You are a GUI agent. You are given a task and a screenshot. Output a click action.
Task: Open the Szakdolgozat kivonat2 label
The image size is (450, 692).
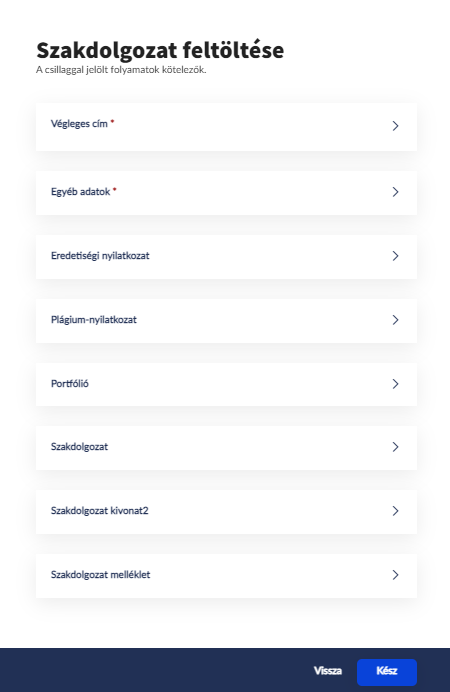coord(100,511)
